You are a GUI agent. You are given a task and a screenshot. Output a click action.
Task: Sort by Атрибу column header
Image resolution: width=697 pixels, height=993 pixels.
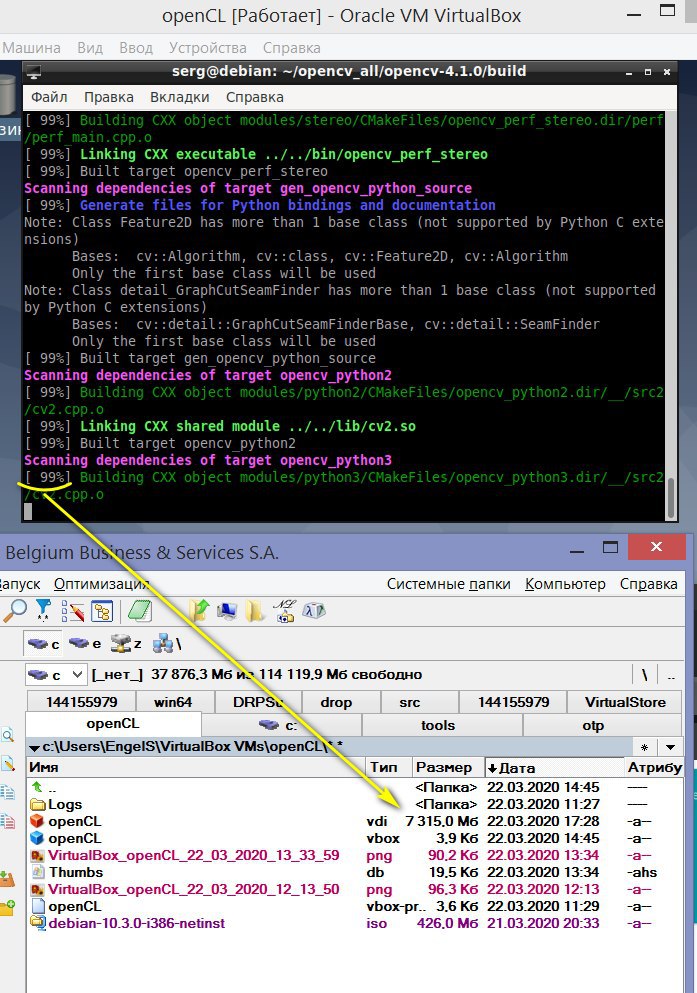pyautogui.click(x=654, y=767)
